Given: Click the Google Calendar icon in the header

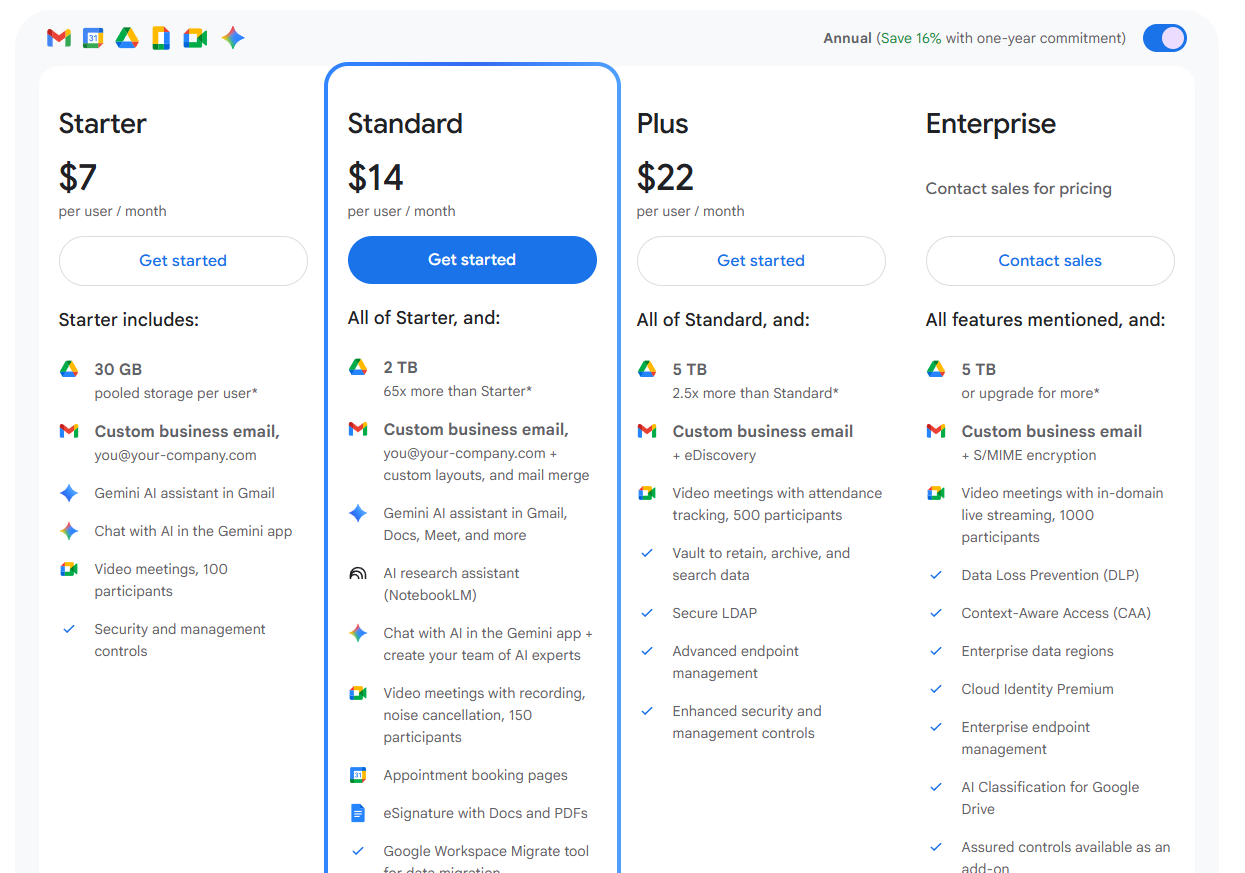Looking at the screenshot, I should (93, 38).
